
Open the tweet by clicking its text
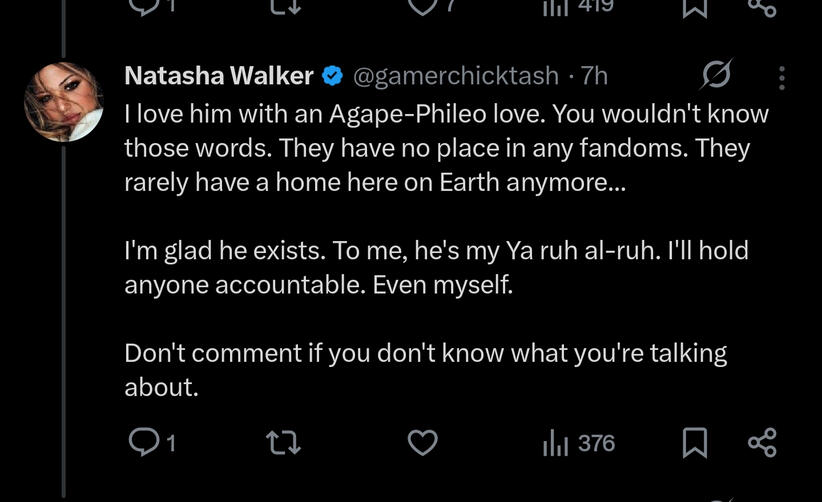click(446, 250)
